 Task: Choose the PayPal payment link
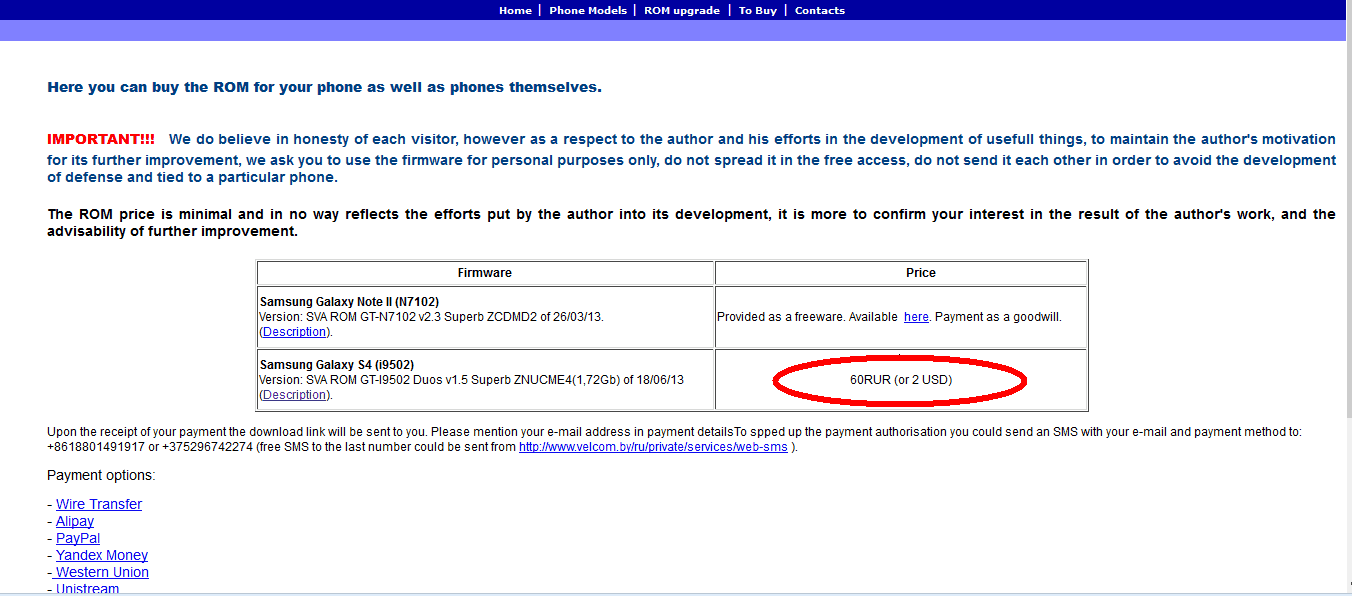pyautogui.click(x=78, y=538)
